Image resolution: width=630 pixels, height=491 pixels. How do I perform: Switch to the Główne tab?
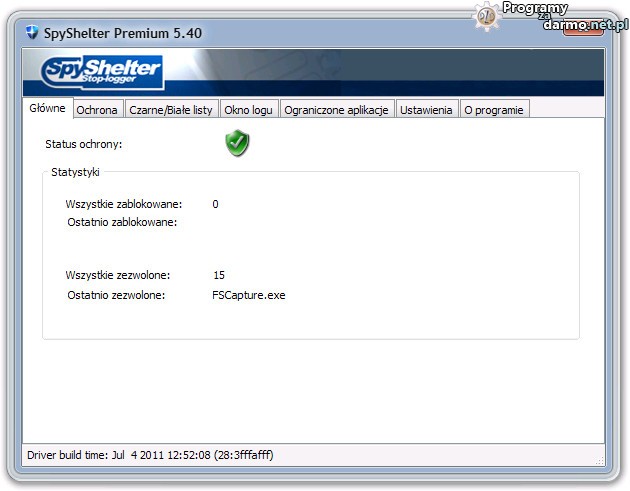click(48, 108)
